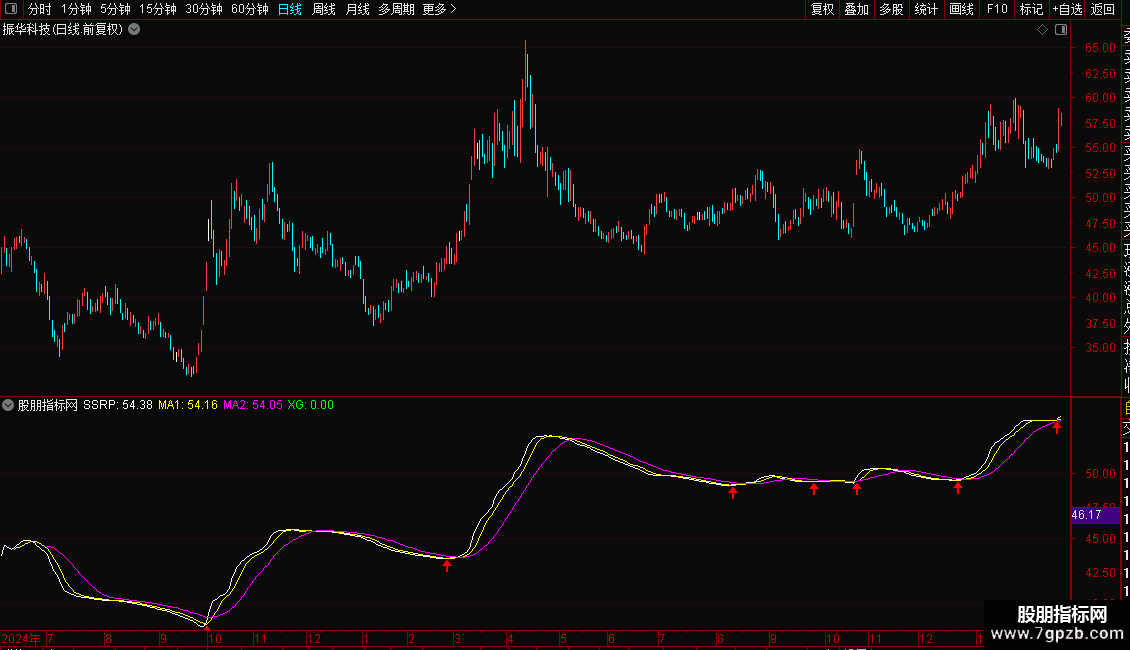
Task: Click the 标记 mark button
Action: pyautogui.click(x=1031, y=9)
